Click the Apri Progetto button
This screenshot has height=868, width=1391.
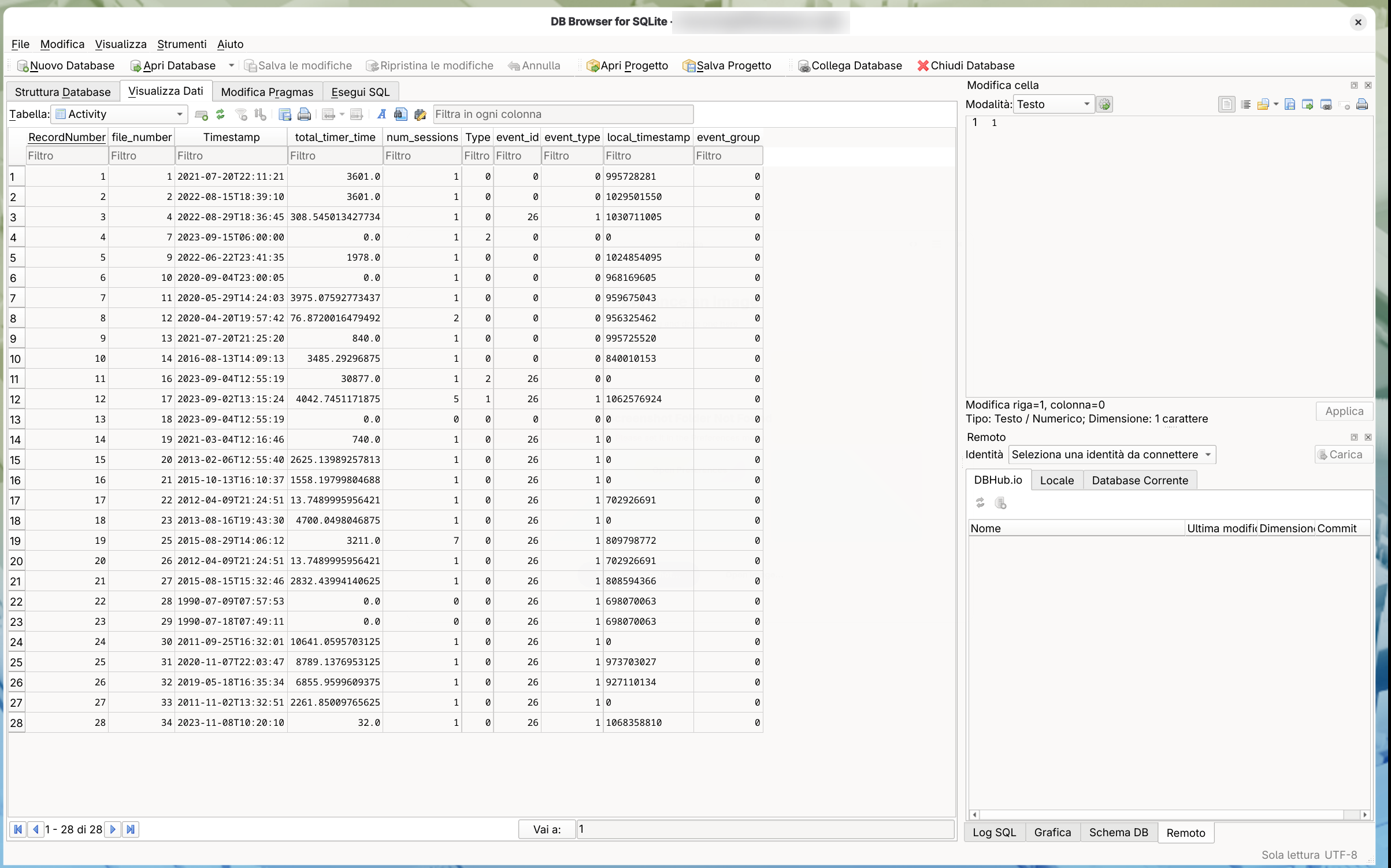click(x=627, y=66)
